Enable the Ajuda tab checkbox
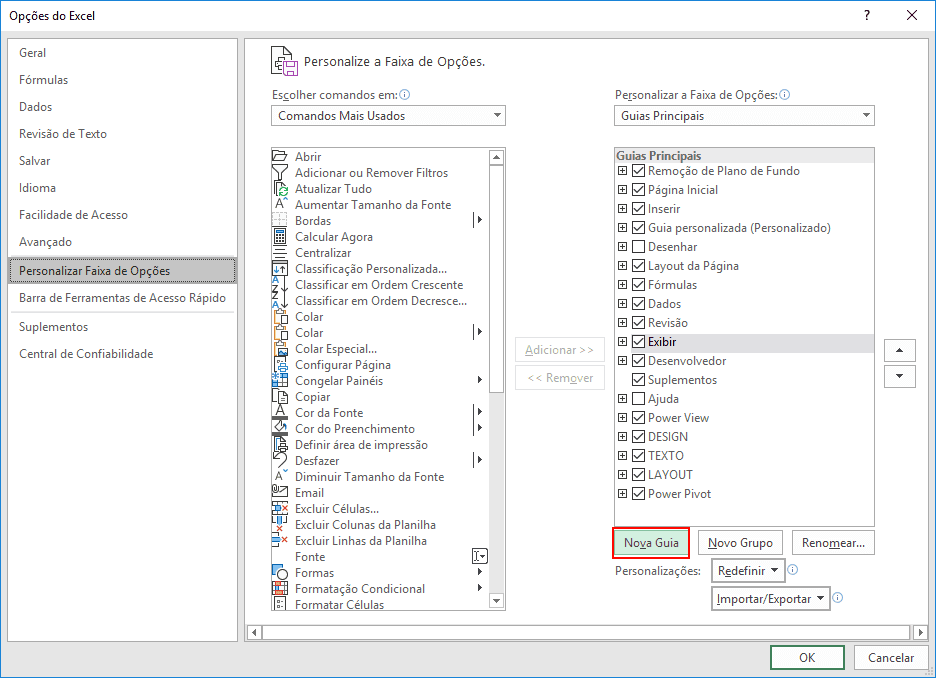936x678 pixels. [637, 398]
